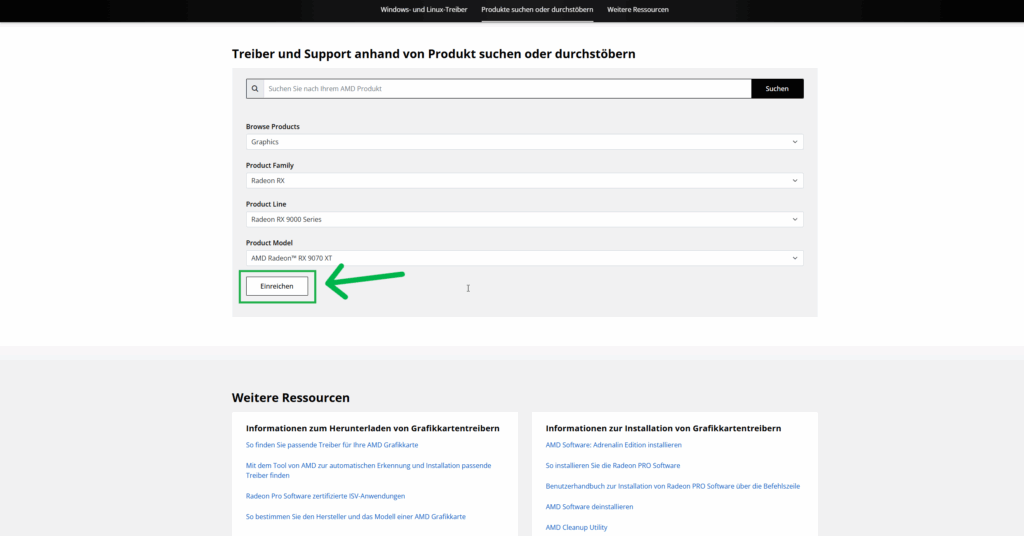Click the black Suchen button
The height and width of the screenshot is (536, 1024).
click(777, 89)
